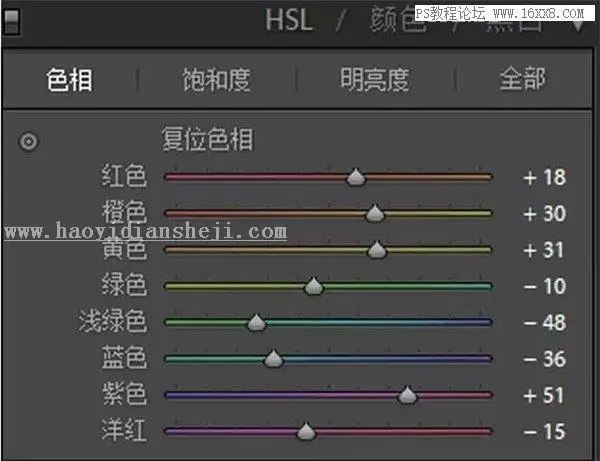Click the 红色 value field +18
The height and width of the screenshot is (461, 600).
[x=545, y=178]
